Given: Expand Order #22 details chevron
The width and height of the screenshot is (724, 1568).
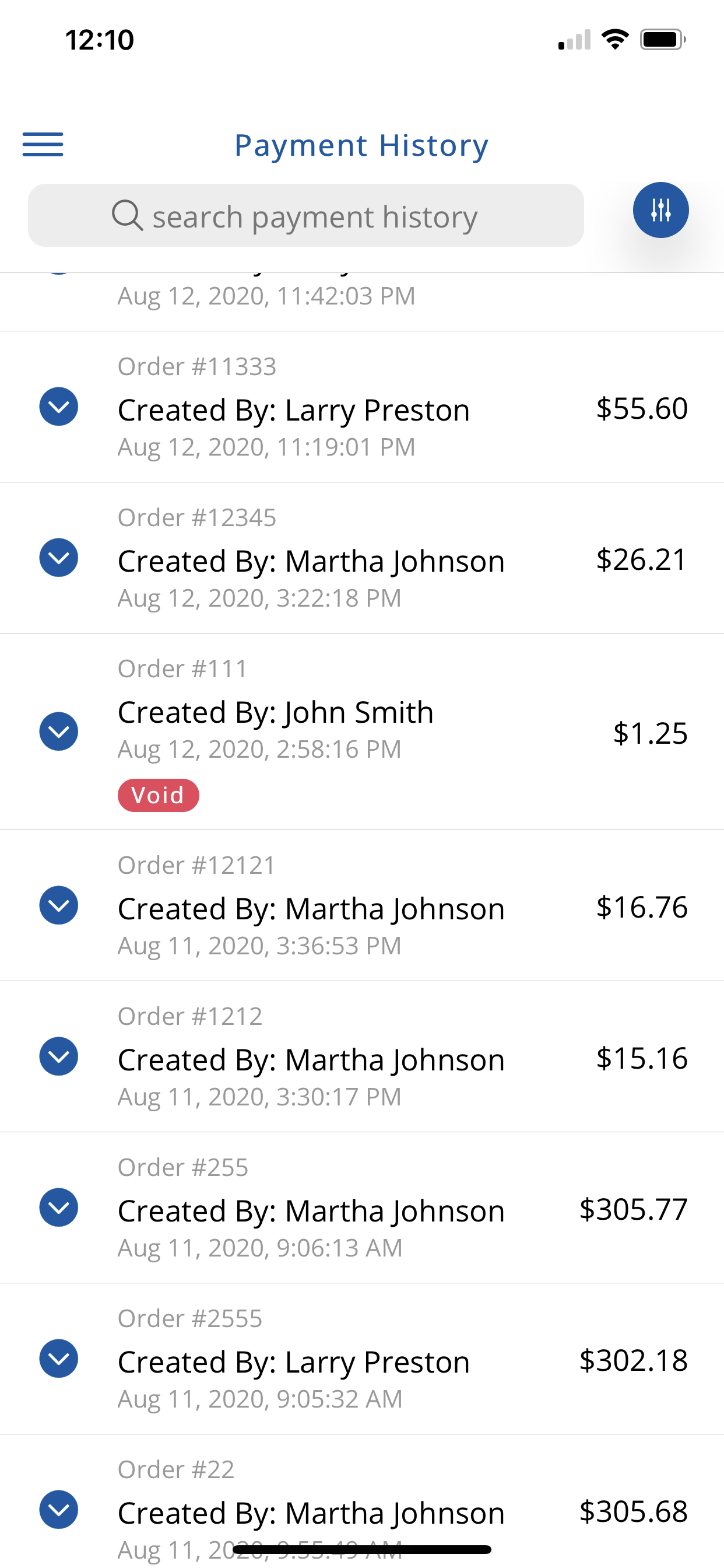Looking at the screenshot, I should tap(58, 1509).
